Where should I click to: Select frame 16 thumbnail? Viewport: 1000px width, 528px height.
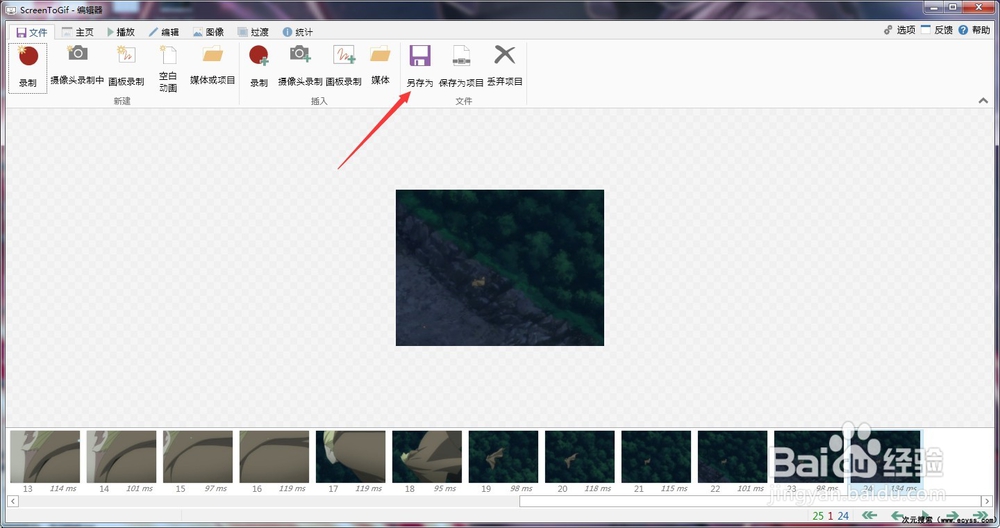tap(274, 457)
